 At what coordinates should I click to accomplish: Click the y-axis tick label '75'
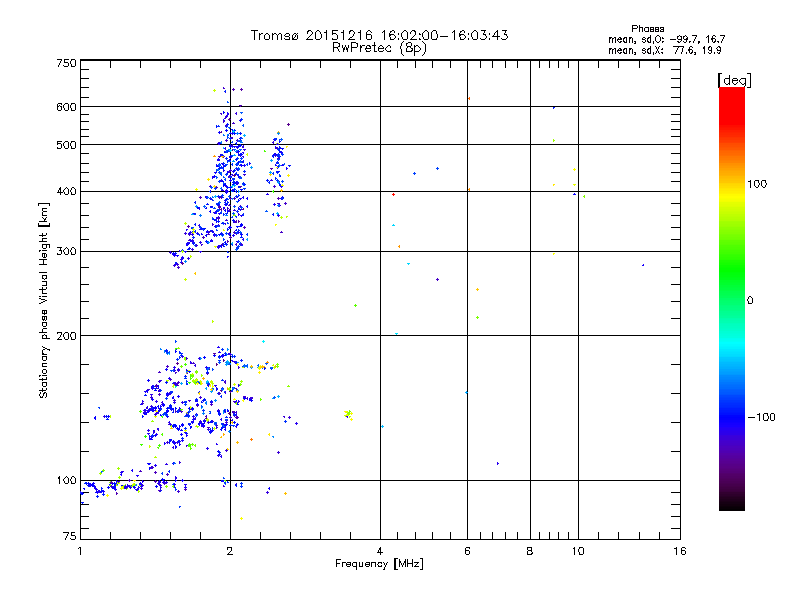coord(70,536)
